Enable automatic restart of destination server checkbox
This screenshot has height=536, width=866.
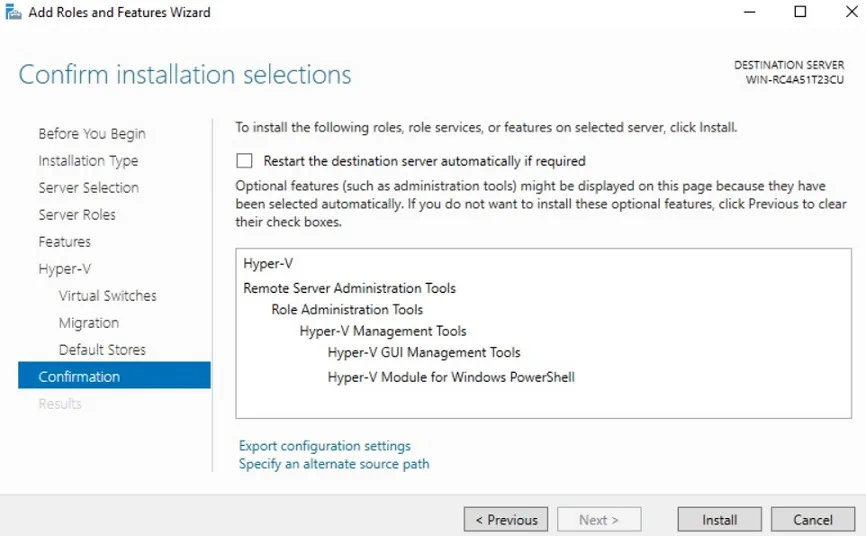(x=245, y=161)
